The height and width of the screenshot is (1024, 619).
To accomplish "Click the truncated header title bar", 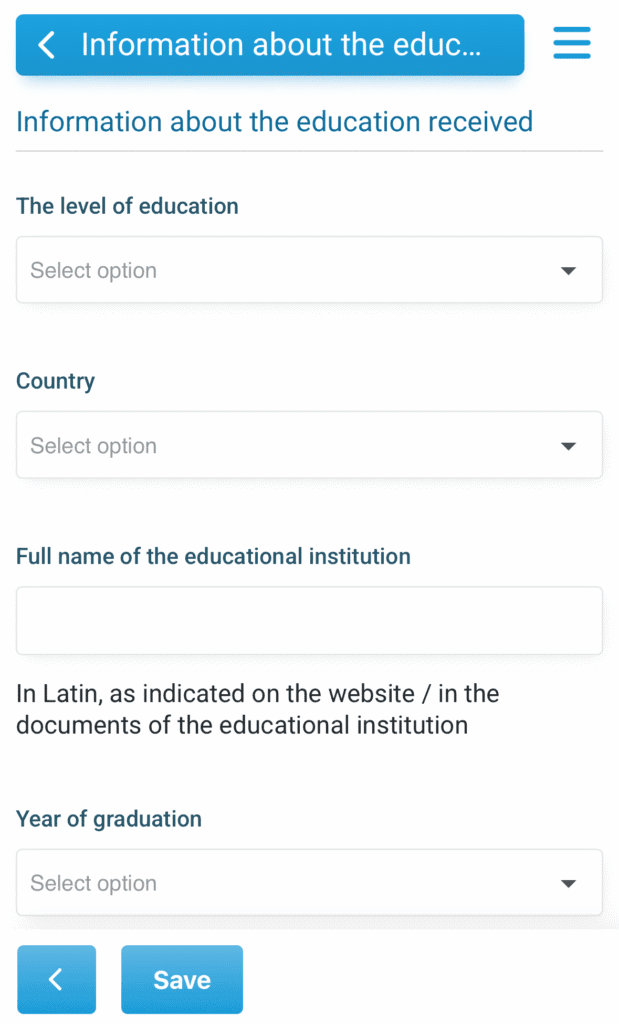I will pyautogui.click(x=270, y=45).
